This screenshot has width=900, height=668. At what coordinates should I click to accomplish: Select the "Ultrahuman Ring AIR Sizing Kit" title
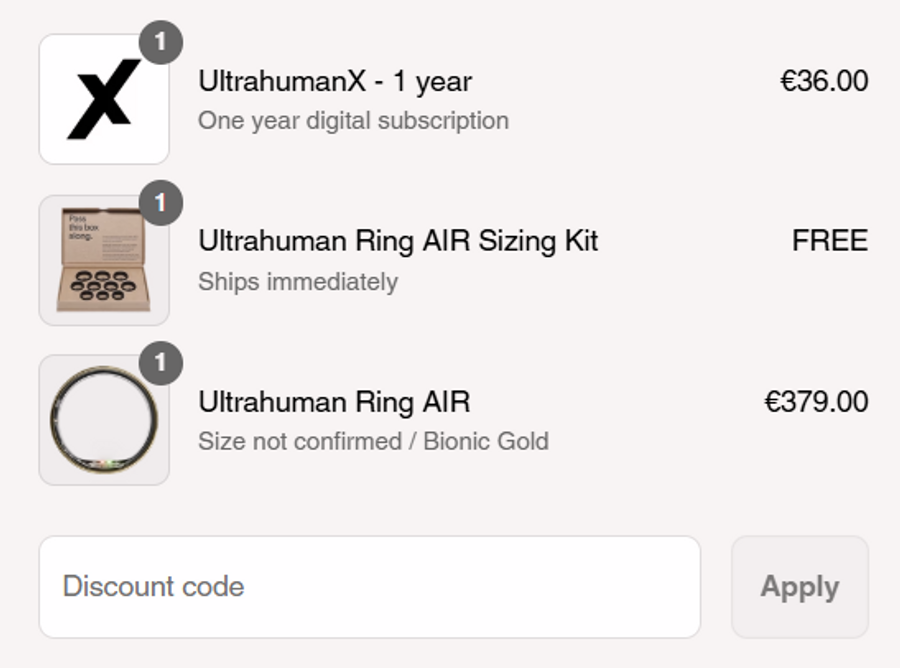398,241
